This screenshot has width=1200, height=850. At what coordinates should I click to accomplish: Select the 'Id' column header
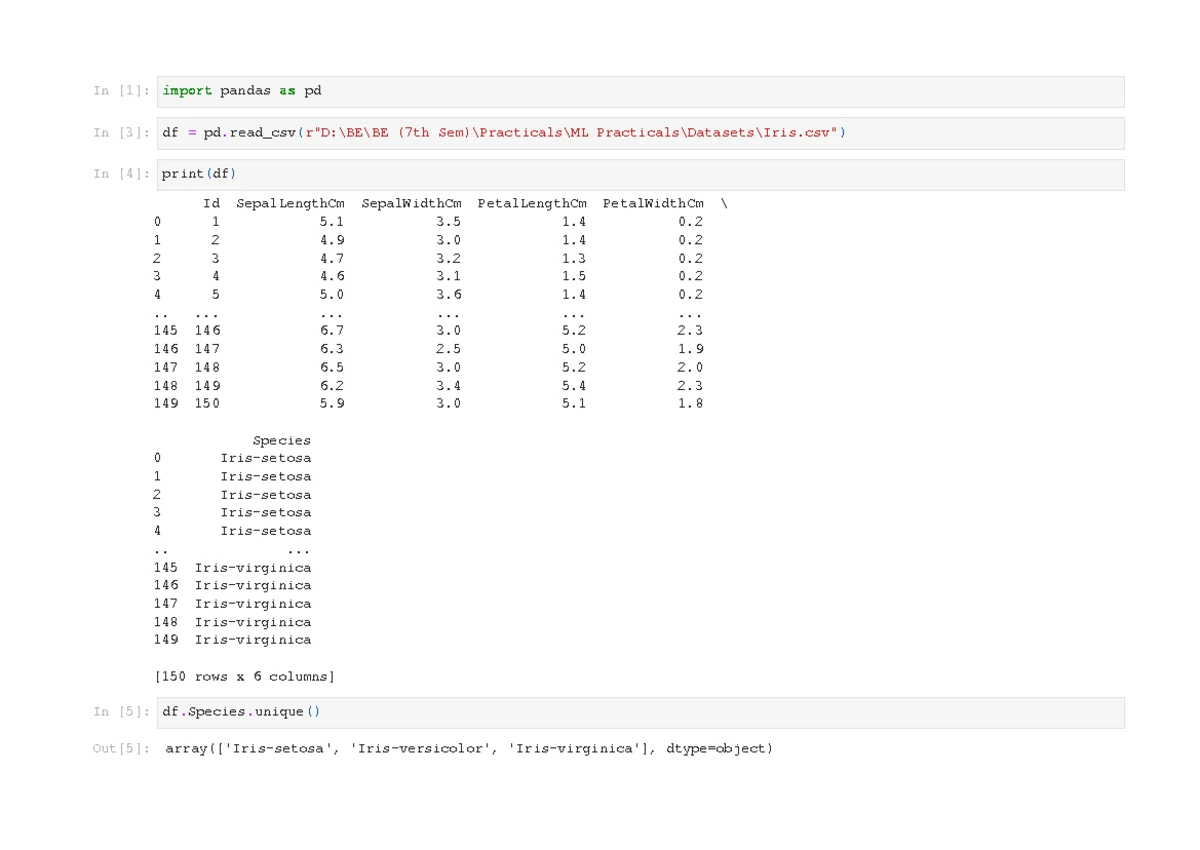tap(211, 204)
